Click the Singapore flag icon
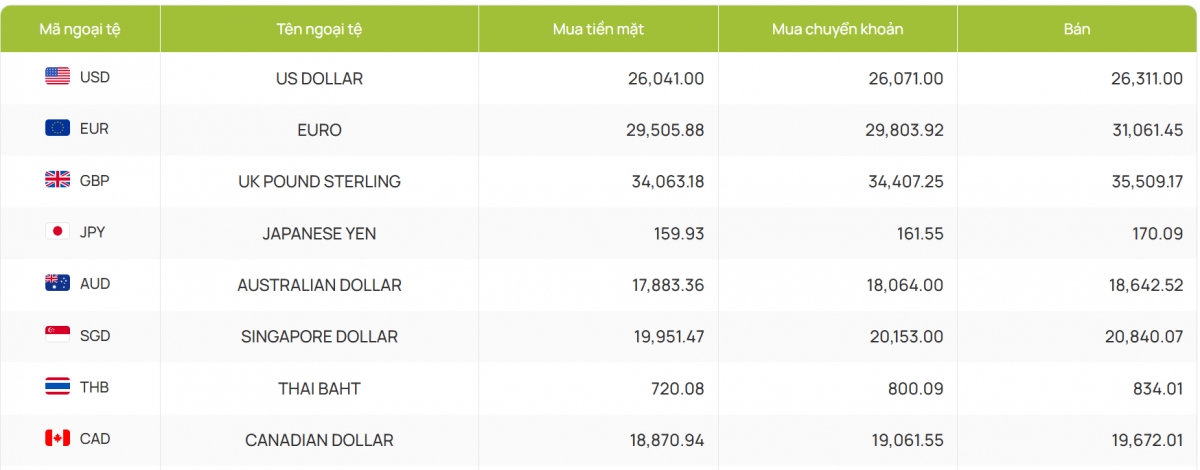 click(x=57, y=335)
